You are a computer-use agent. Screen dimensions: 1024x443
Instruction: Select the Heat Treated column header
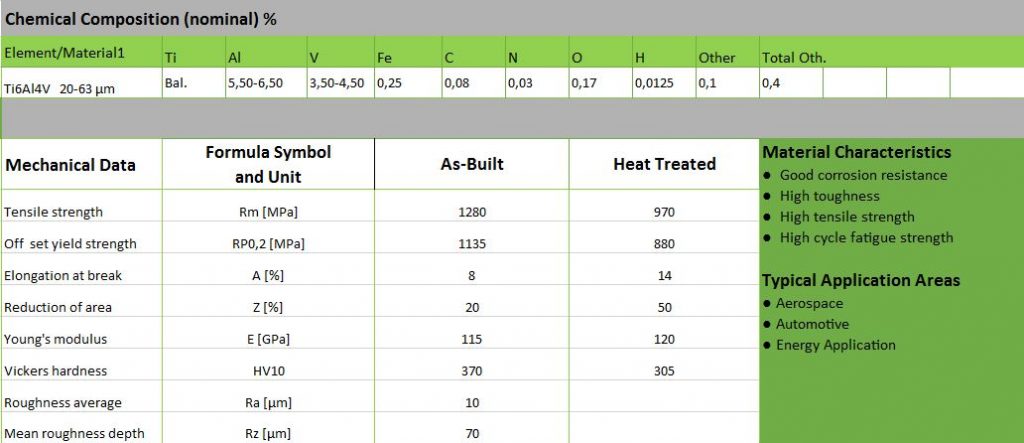tap(664, 164)
